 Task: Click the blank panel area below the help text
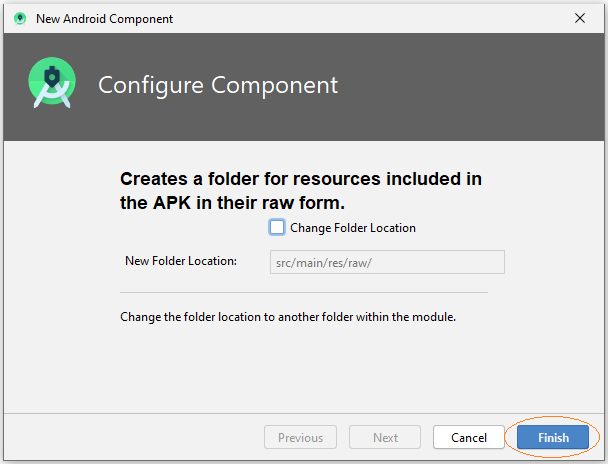304,368
